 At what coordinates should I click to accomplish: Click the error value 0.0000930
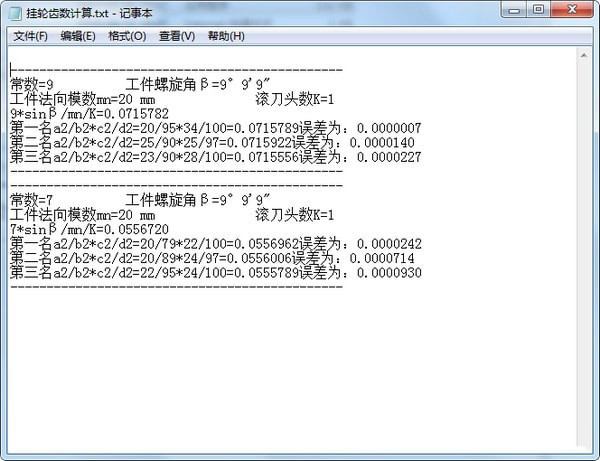pos(389,273)
